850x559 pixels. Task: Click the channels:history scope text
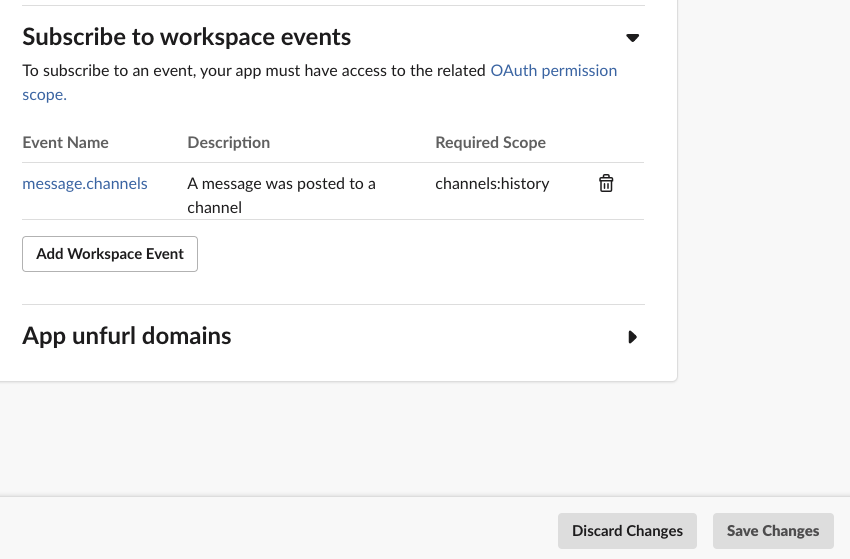click(492, 184)
